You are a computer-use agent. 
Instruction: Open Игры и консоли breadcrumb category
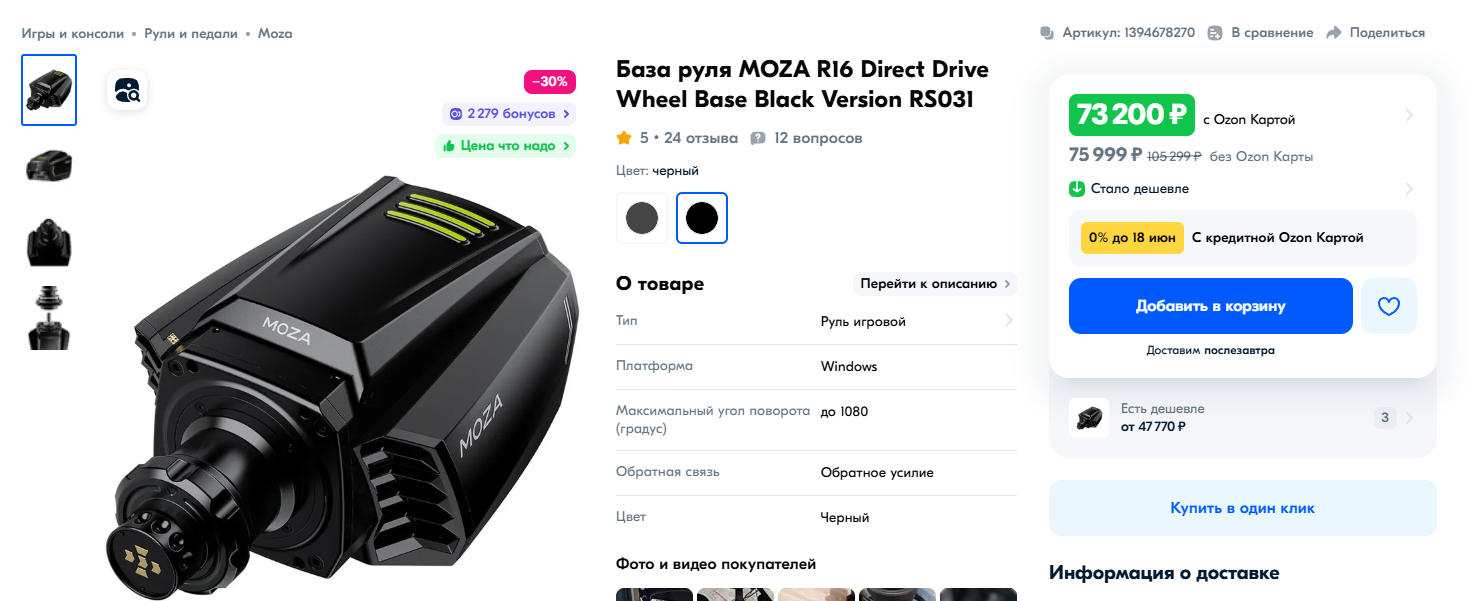pyautogui.click(x=73, y=33)
